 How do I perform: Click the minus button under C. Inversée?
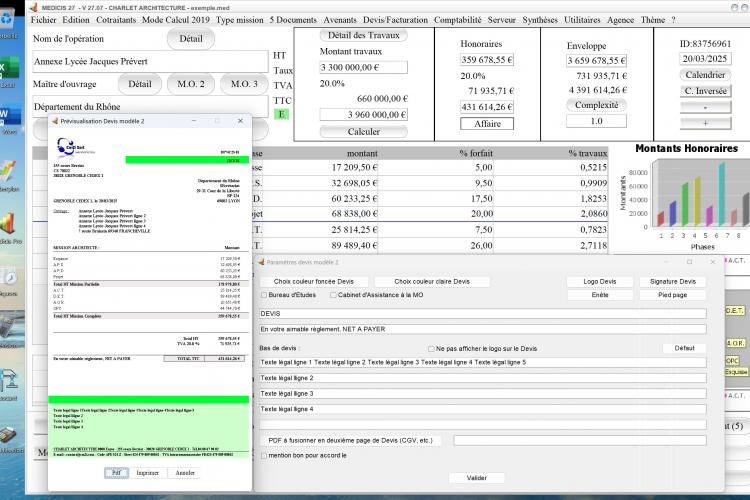point(705,107)
